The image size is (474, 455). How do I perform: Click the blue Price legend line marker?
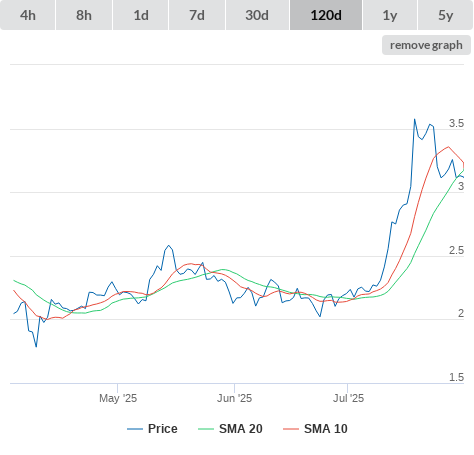(135, 429)
